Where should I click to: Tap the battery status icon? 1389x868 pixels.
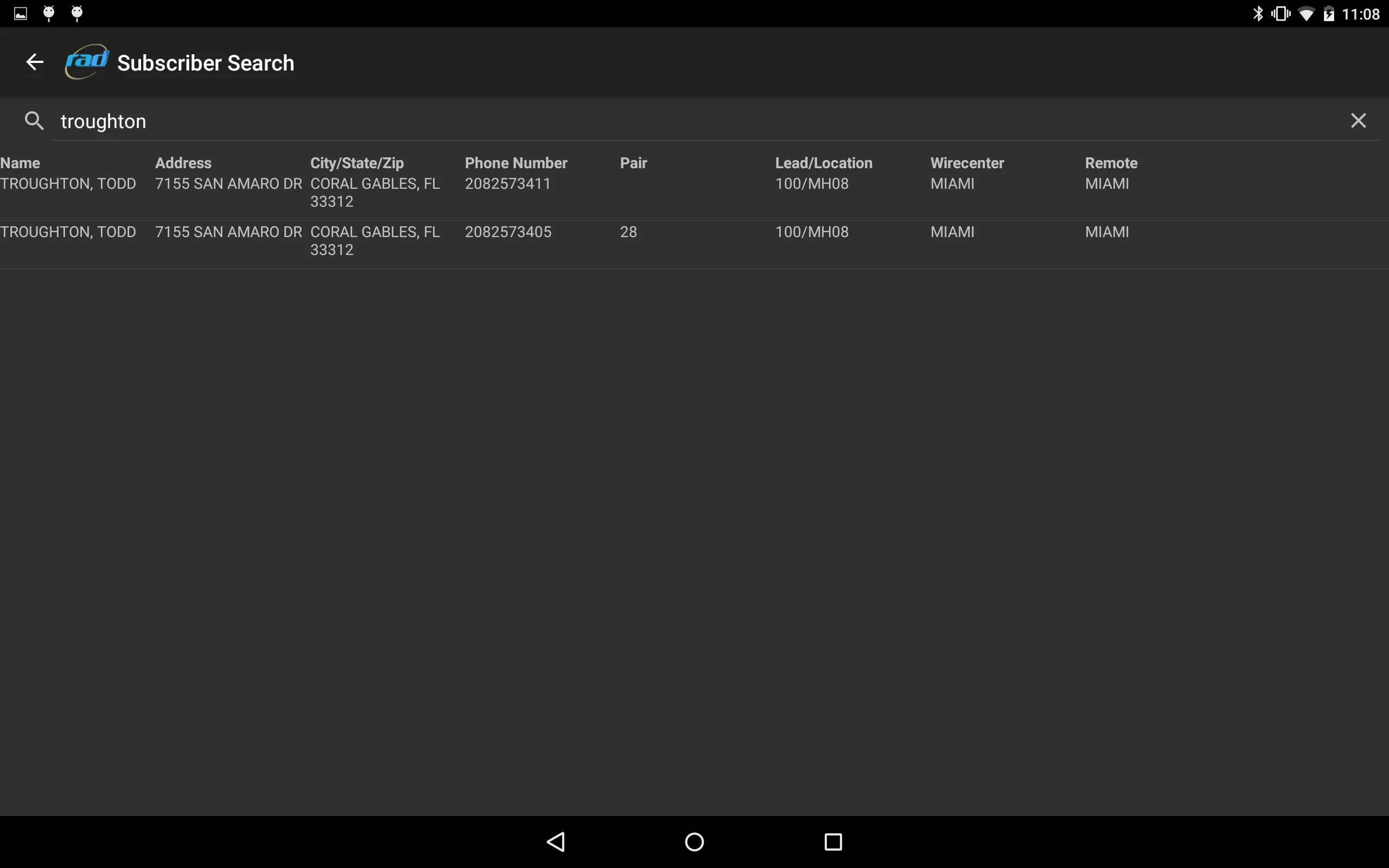[1329, 14]
